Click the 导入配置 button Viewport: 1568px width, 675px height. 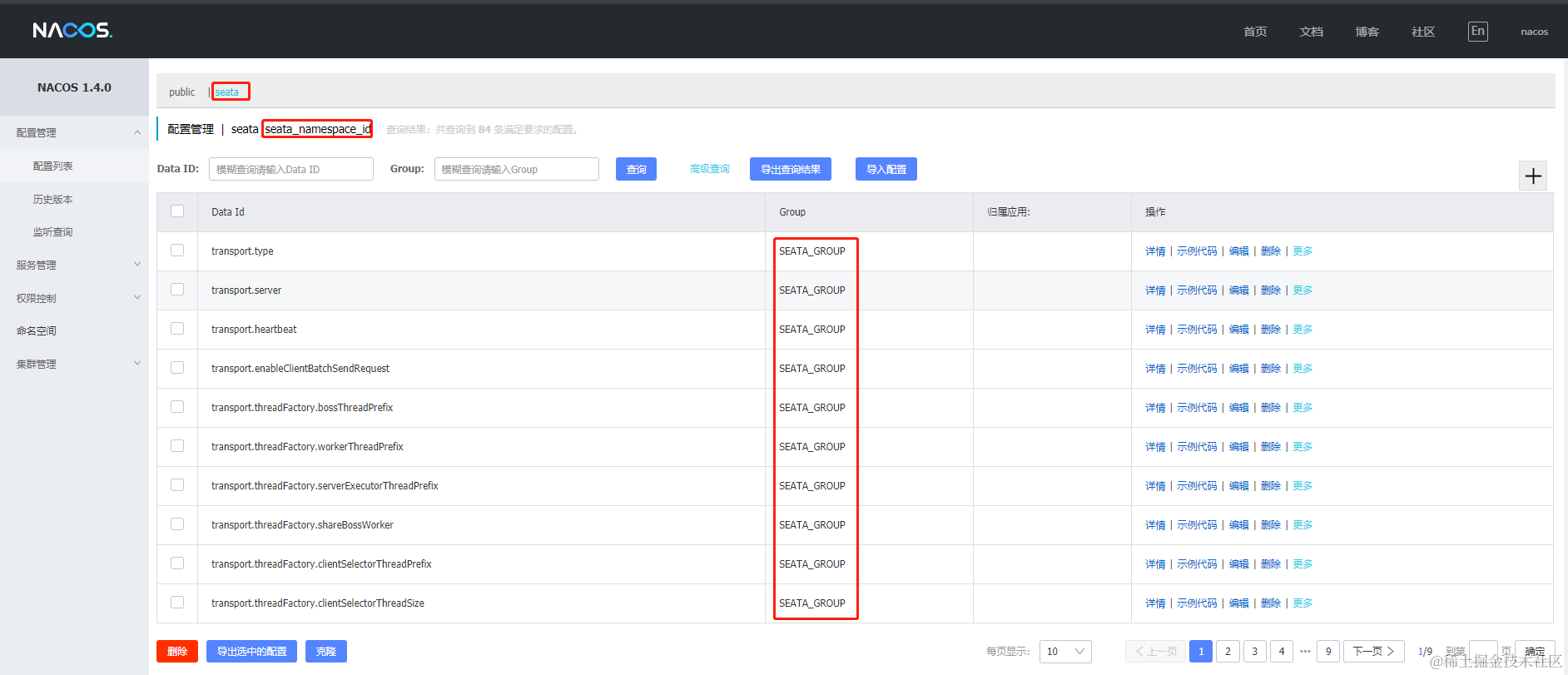[886, 169]
